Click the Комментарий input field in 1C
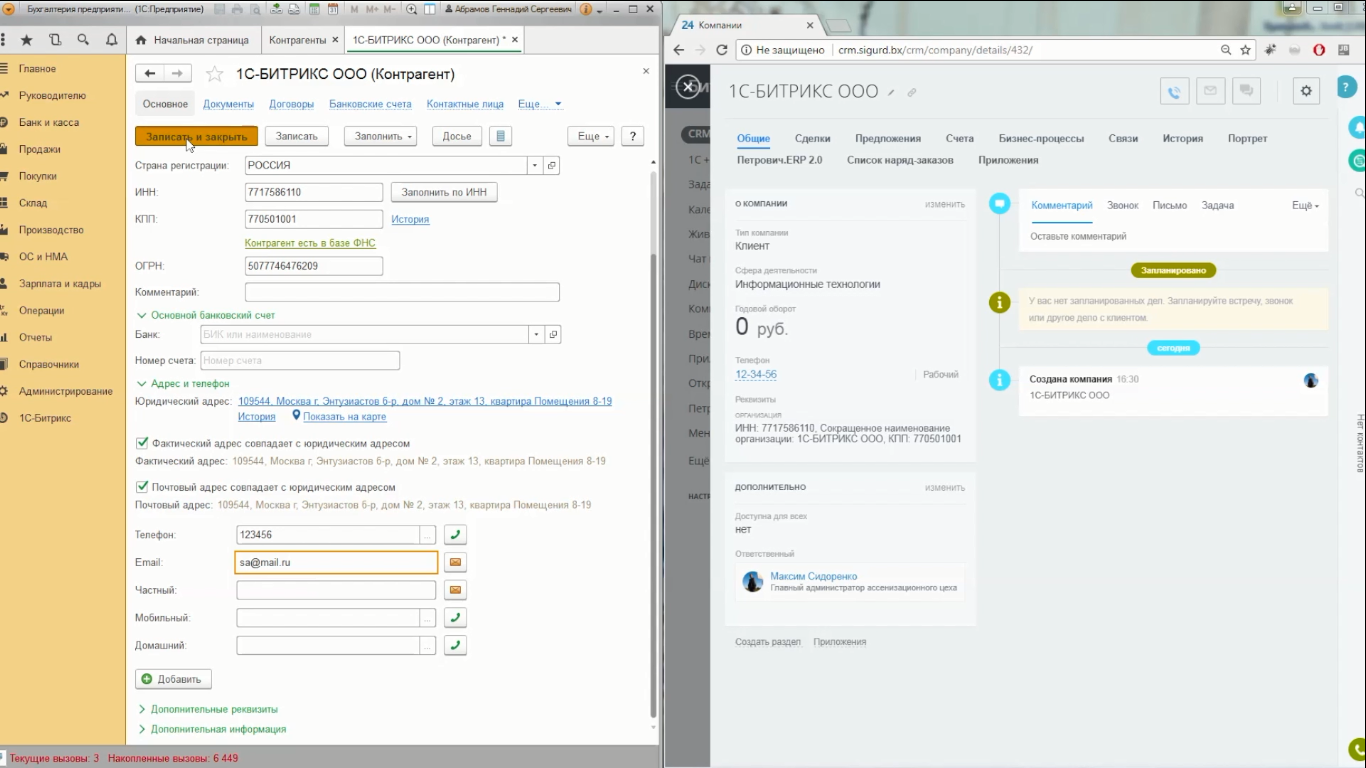The height and width of the screenshot is (768, 1366). click(x=402, y=293)
